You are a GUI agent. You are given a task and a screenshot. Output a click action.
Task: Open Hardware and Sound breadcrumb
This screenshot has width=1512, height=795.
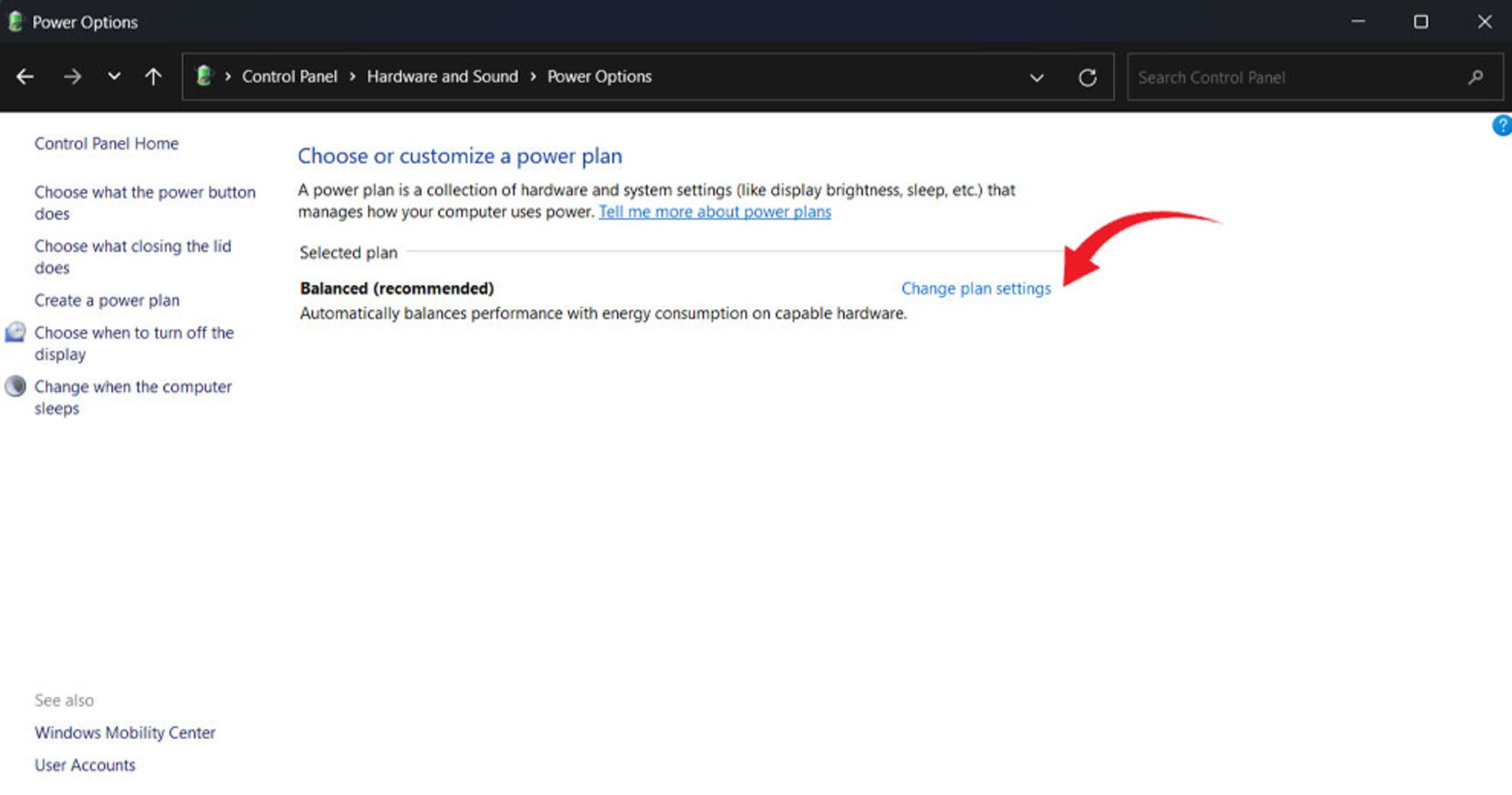[443, 76]
